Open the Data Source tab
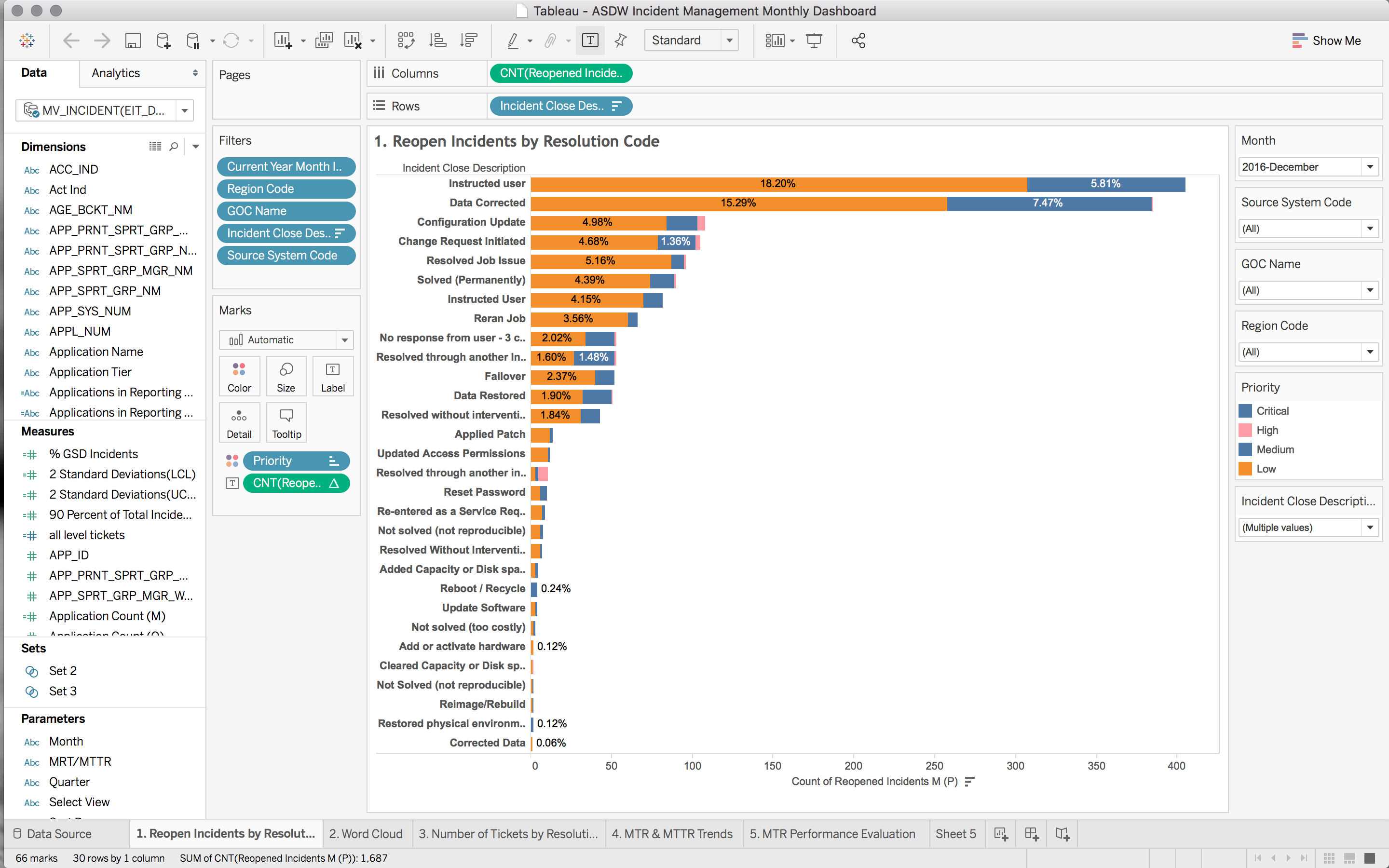The image size is (1389, 868). click(x=53, y=834)
